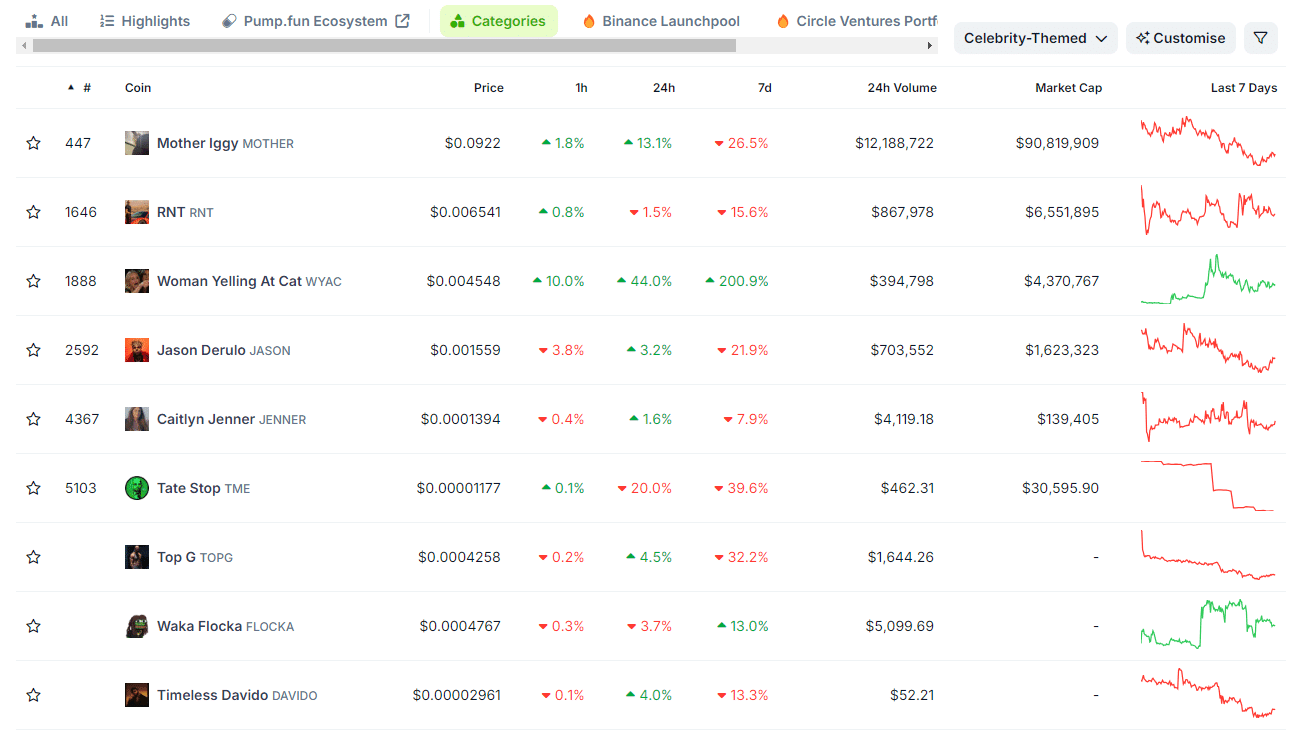
Task: Star the Caitlyn Jenner coin
Action: (x=33, y=419)
